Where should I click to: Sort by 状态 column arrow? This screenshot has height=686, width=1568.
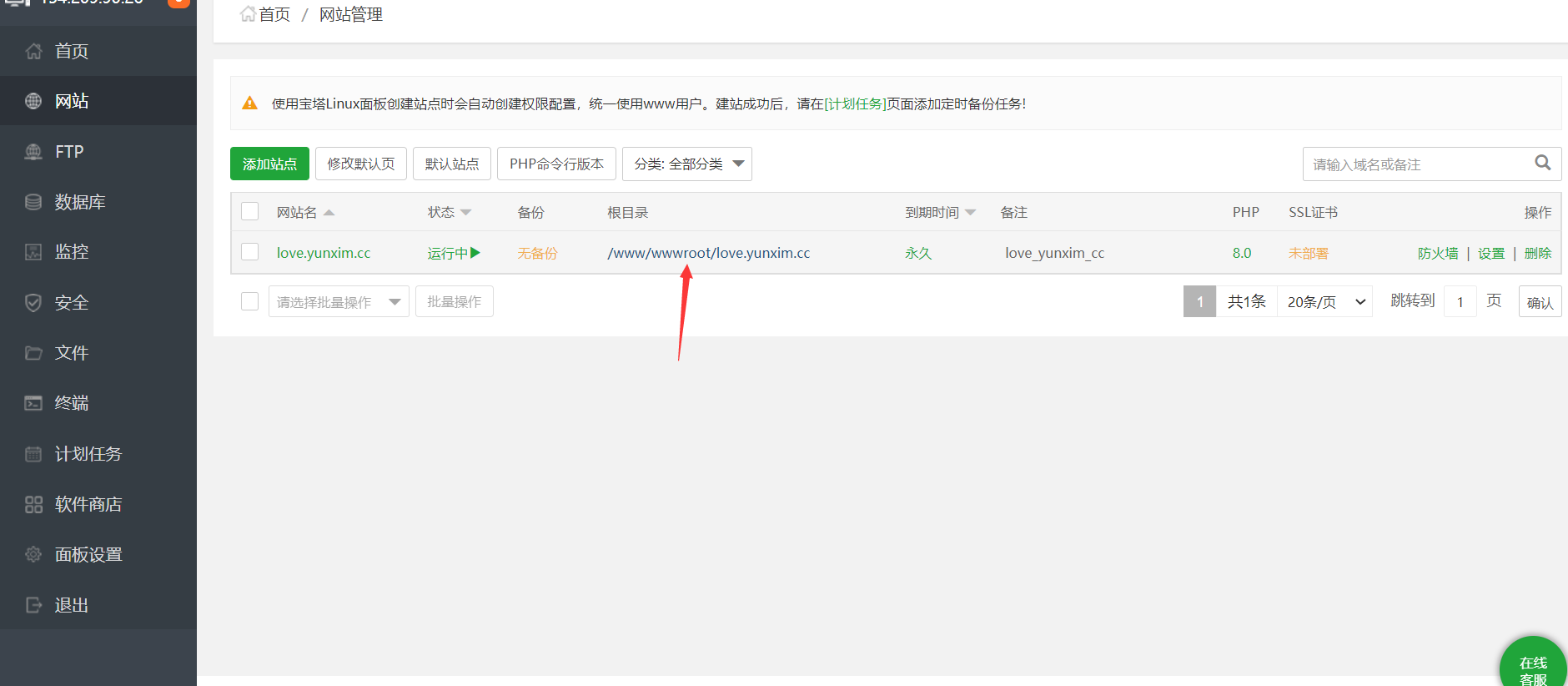tap(465, 213)
